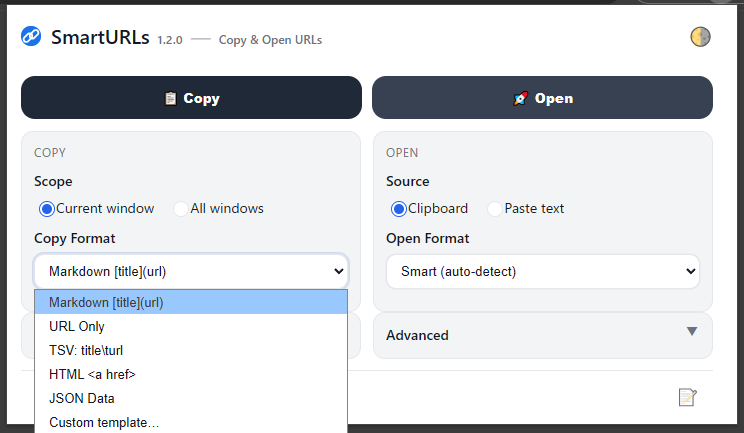Image resolution: width=744 pixels, height=433 pixels.
Task: Click the notepad edit icon in the footer
Action: tap(688, 397)
